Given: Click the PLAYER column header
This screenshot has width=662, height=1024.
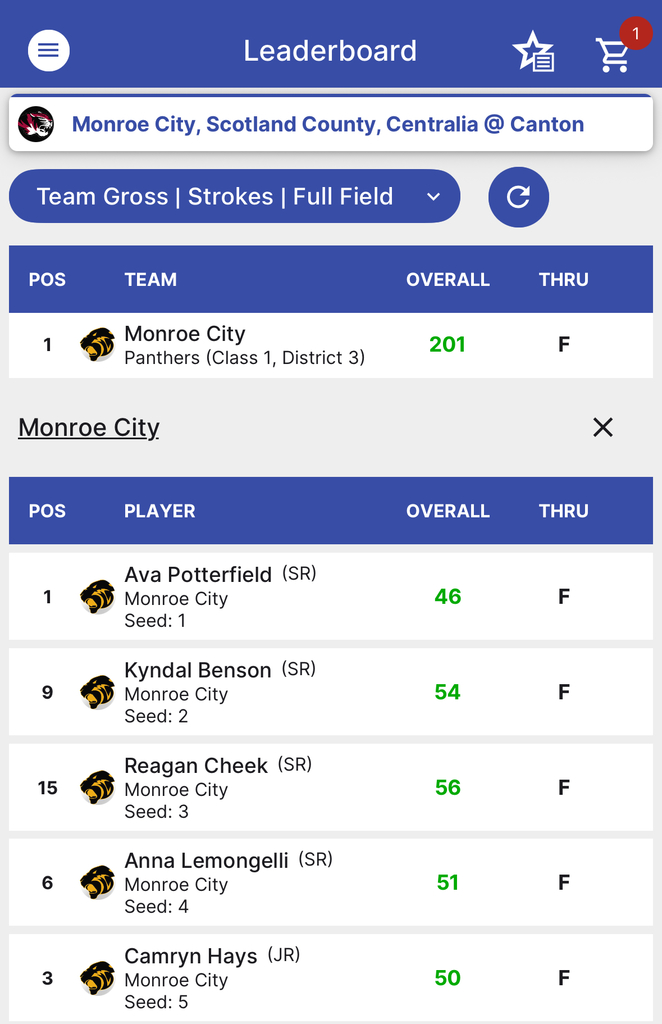Looking at the screenshot, I should pos(160,511).
